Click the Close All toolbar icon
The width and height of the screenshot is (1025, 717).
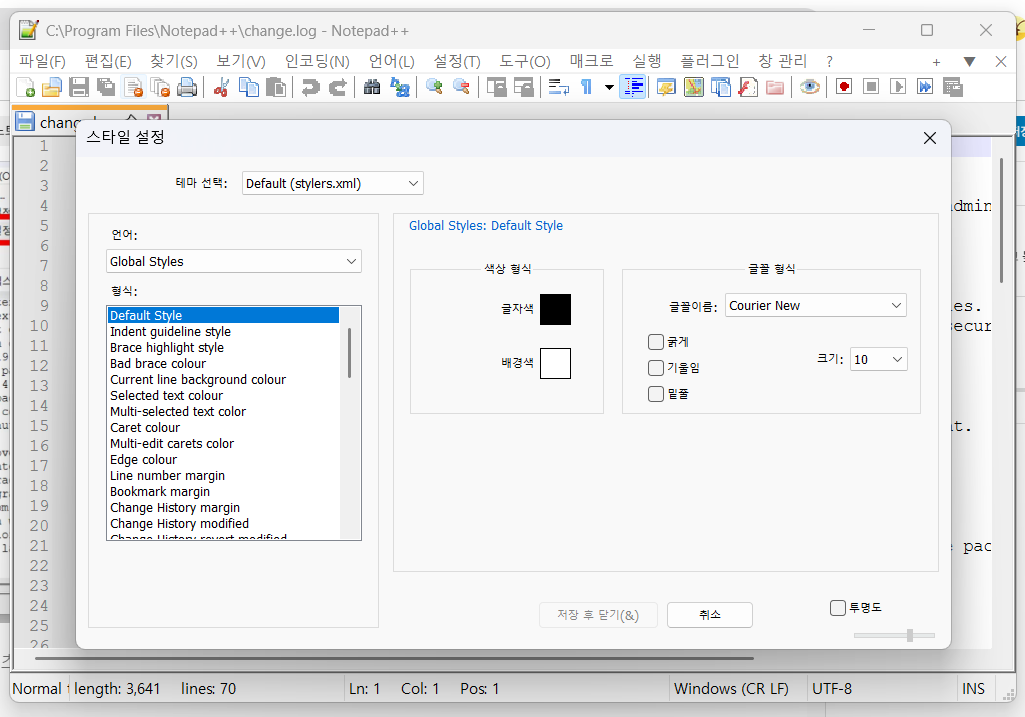(x=160, y=87)
